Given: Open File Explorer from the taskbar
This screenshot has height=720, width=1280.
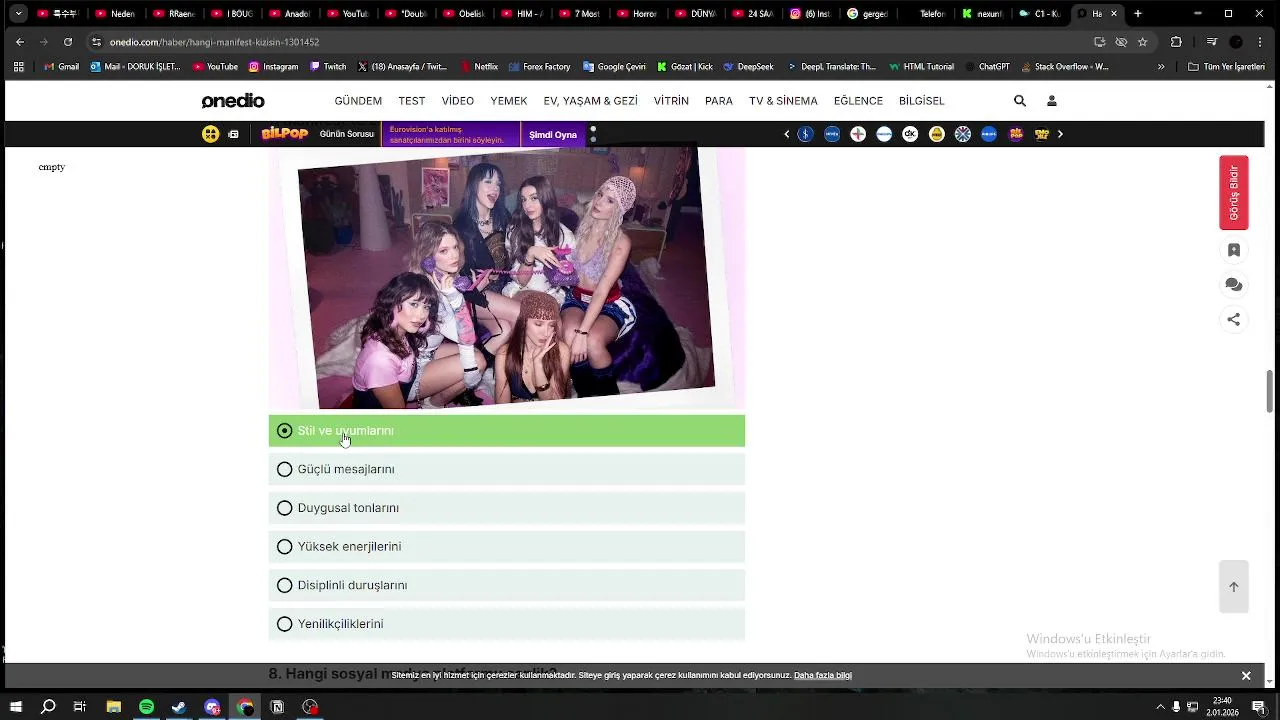Looking at the screenshot, I should click(x=114, y=707).
